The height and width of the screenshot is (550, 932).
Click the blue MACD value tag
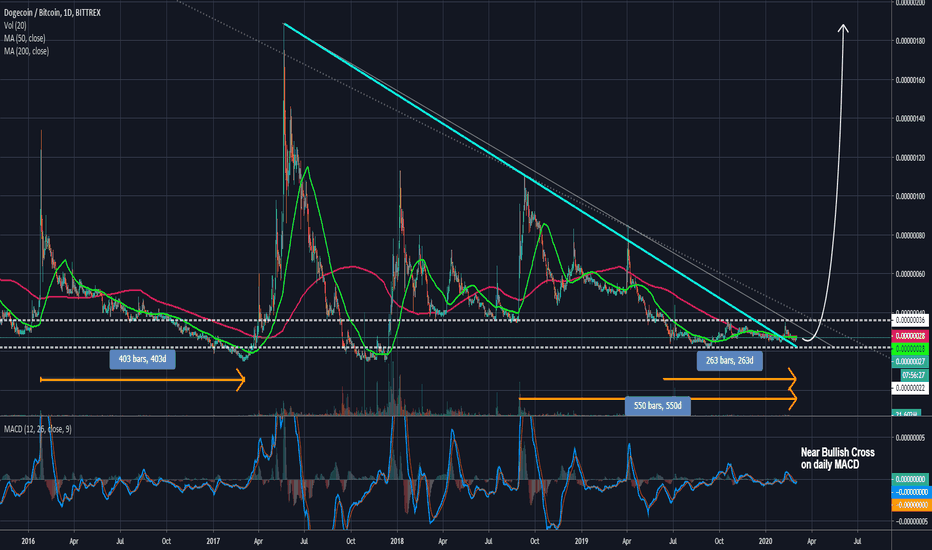pyautogui.click(x=910, y=492)
